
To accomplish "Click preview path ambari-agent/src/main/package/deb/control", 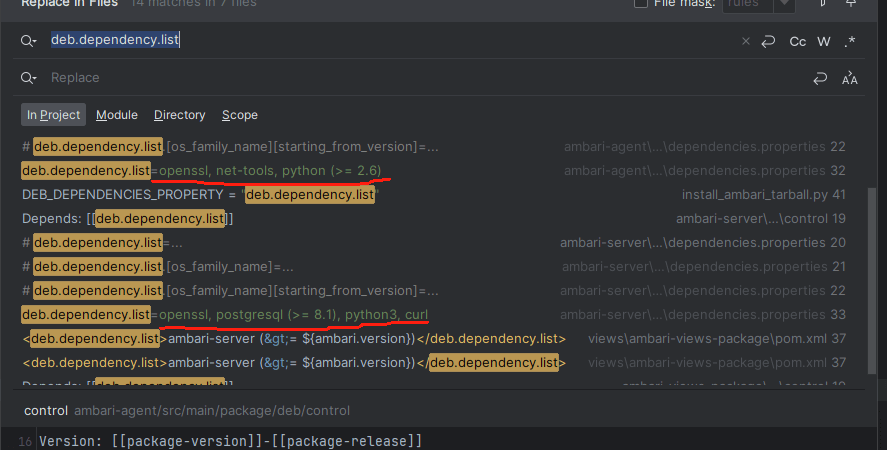I will [212, 410].
